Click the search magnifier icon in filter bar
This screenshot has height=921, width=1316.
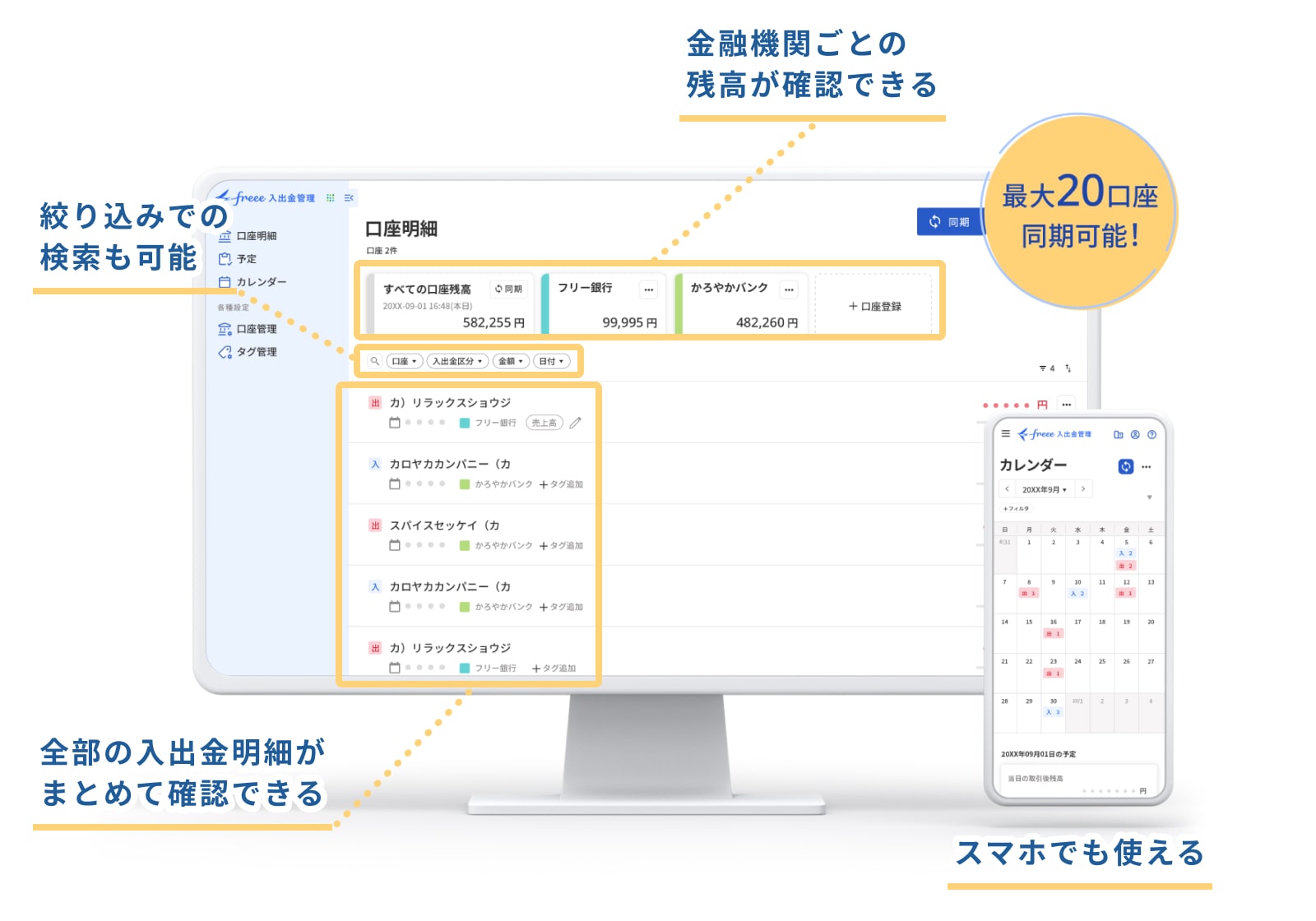pyautogui.click(x=375, y=361)
